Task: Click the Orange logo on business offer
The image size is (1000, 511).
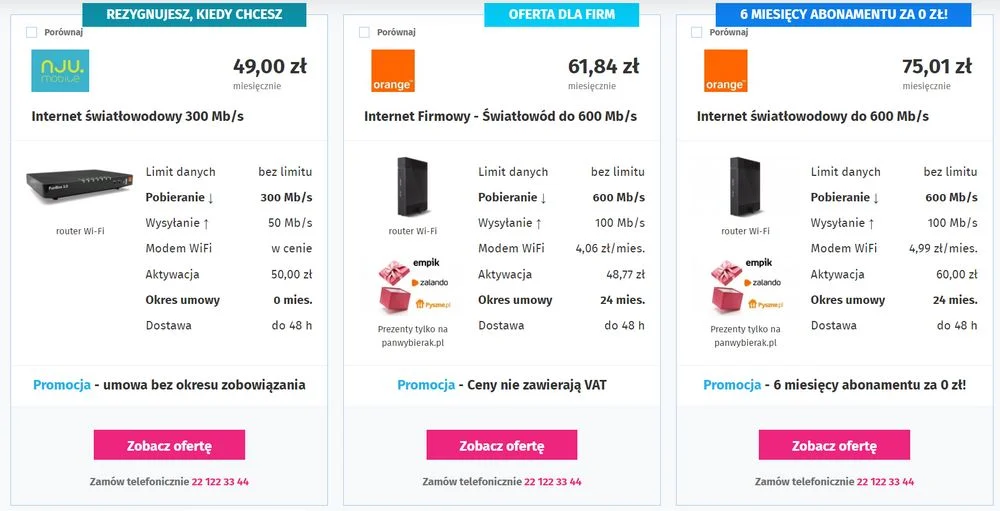Action: point(393,71)
